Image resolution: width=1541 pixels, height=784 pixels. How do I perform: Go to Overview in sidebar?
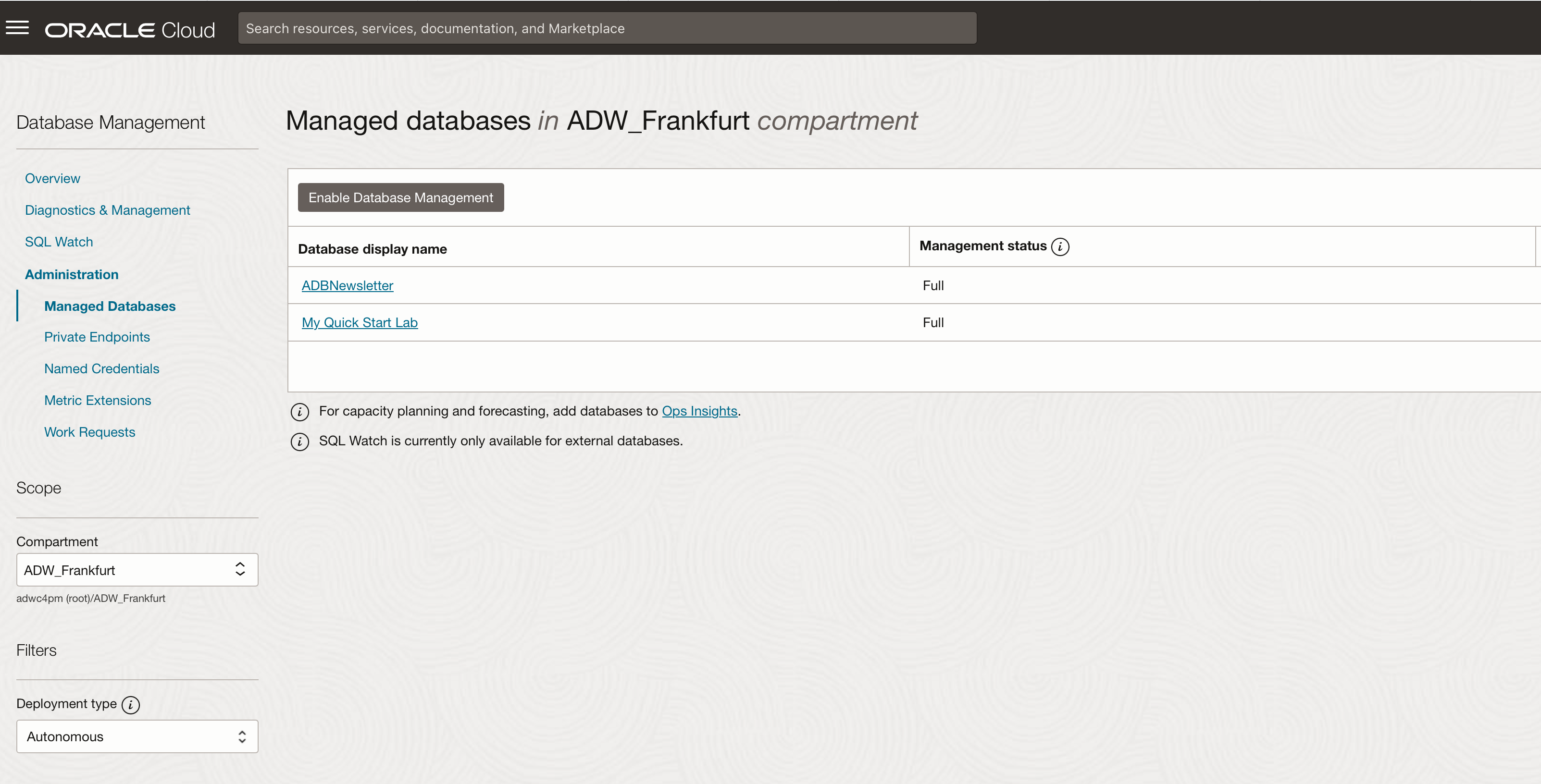(53, 178)
